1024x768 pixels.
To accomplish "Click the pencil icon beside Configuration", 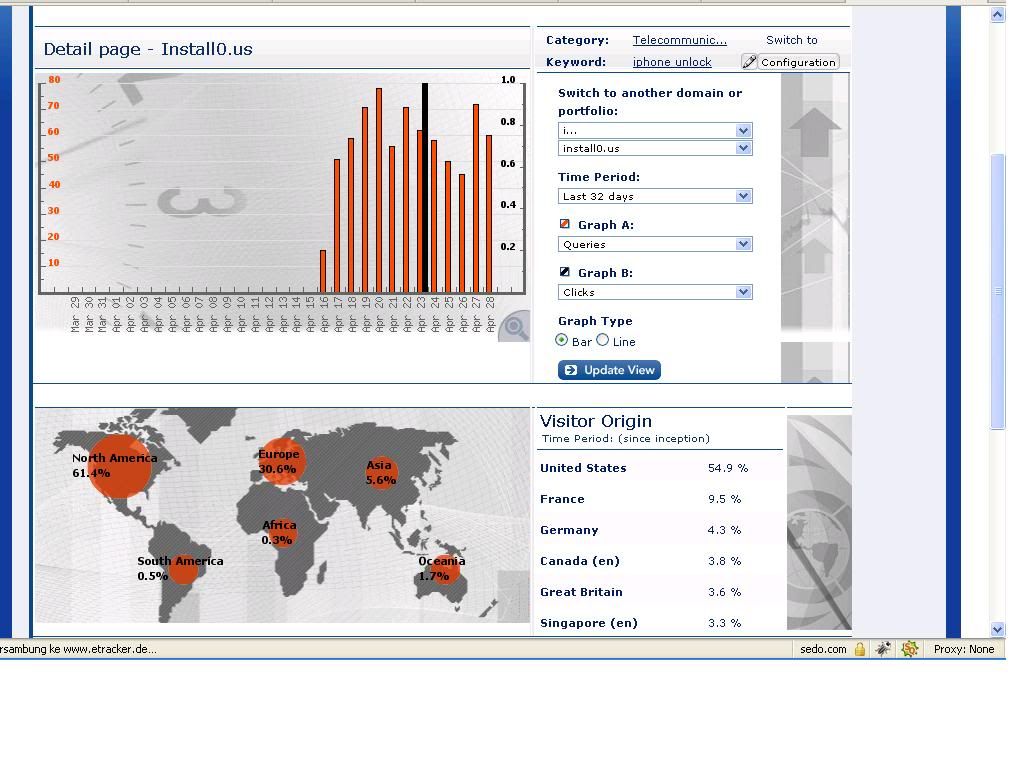I will click(749, 62).
